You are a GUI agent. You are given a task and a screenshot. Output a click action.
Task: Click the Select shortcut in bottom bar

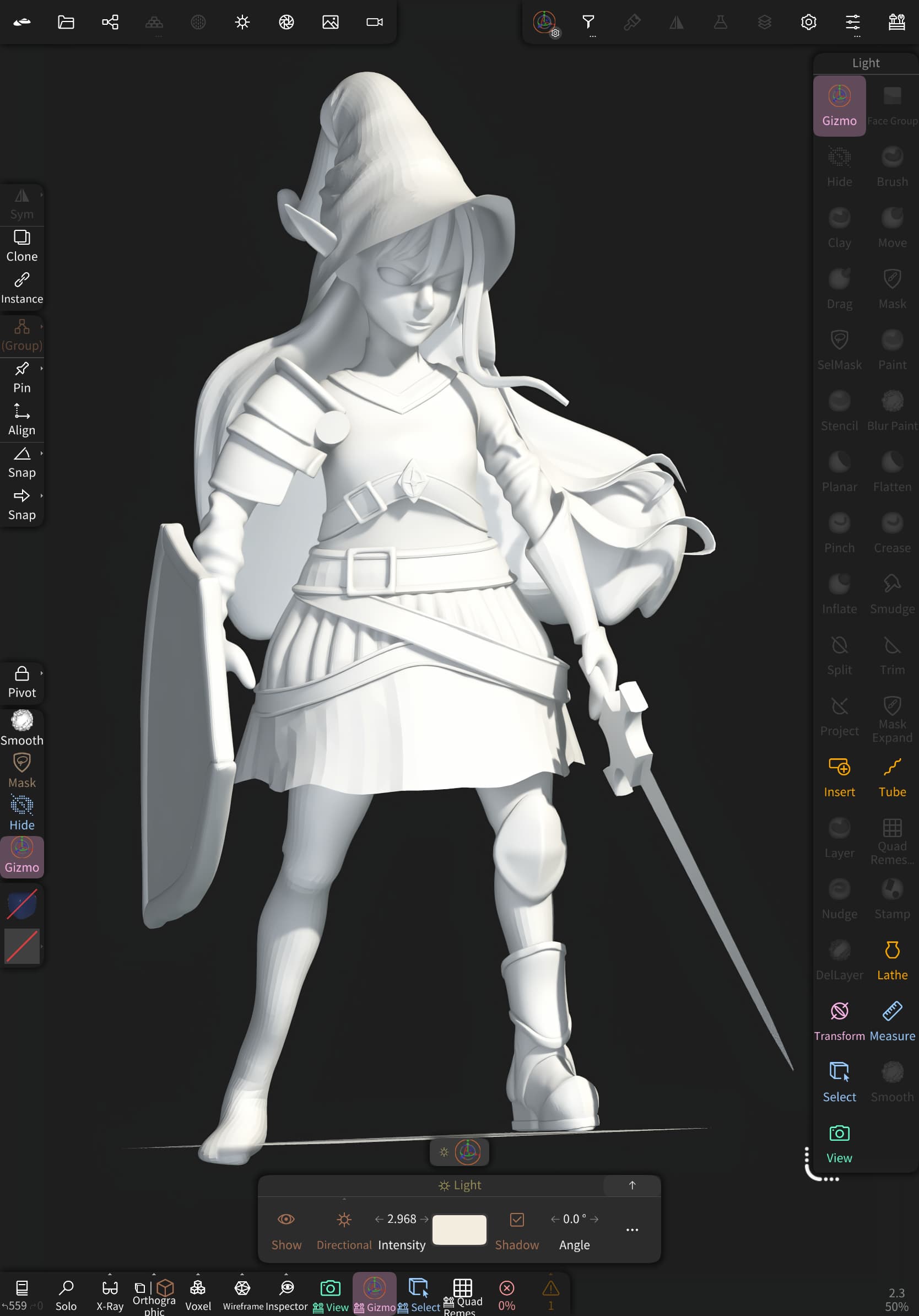(419, 1295)
